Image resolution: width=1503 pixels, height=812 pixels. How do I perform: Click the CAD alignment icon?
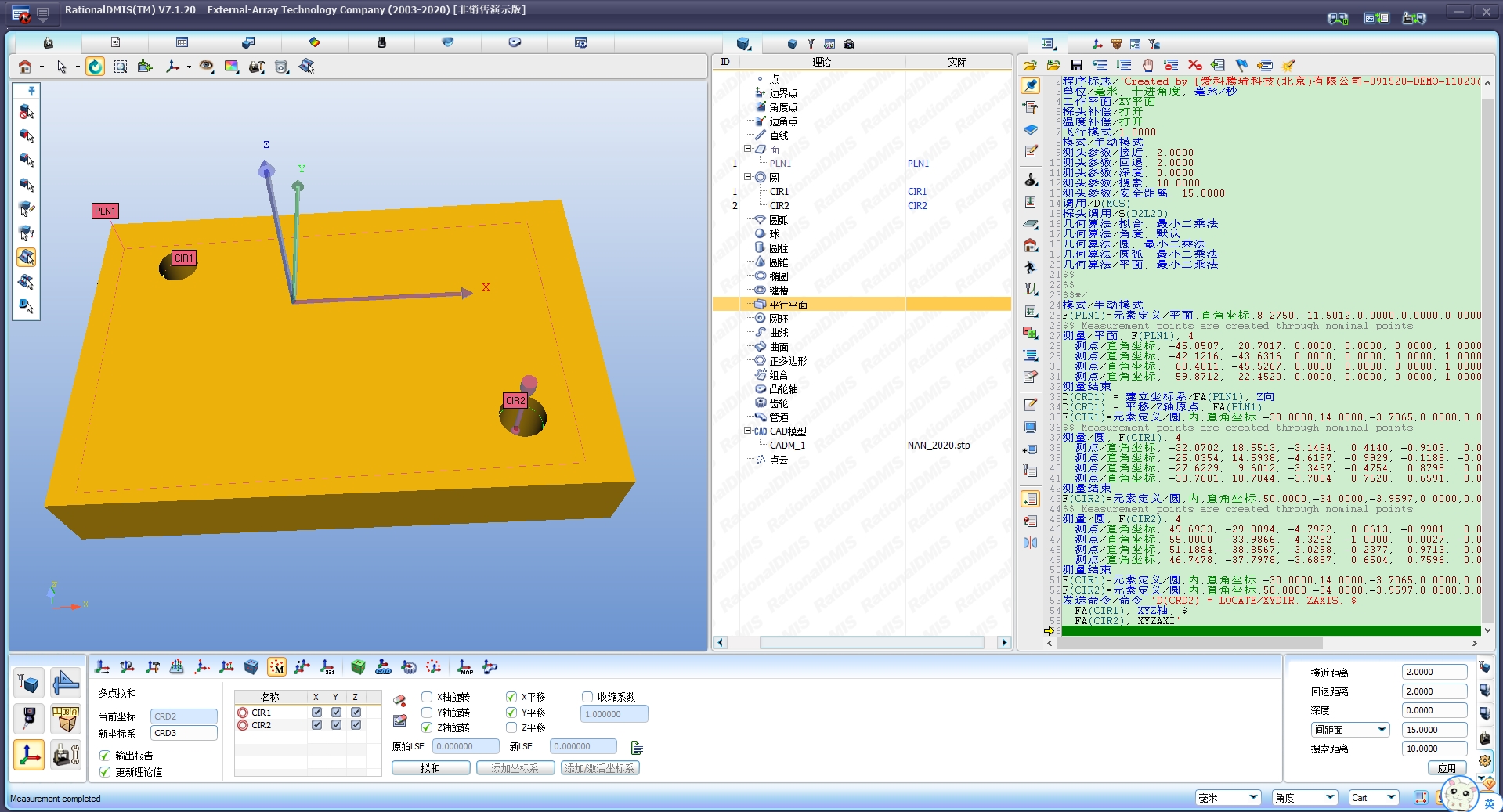click(x=383, y=667)
